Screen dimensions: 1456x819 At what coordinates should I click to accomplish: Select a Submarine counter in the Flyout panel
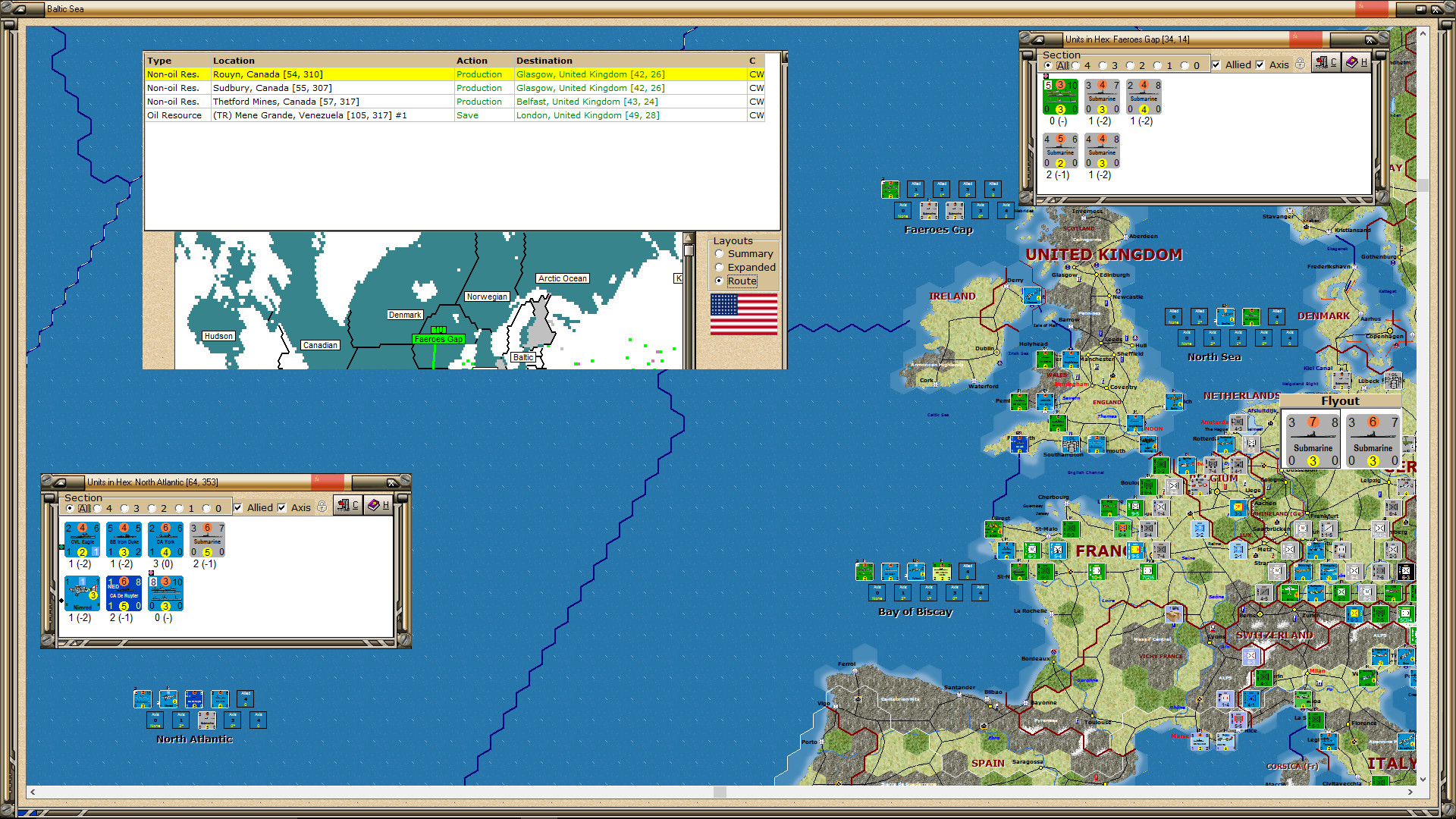coord(1311,440)
